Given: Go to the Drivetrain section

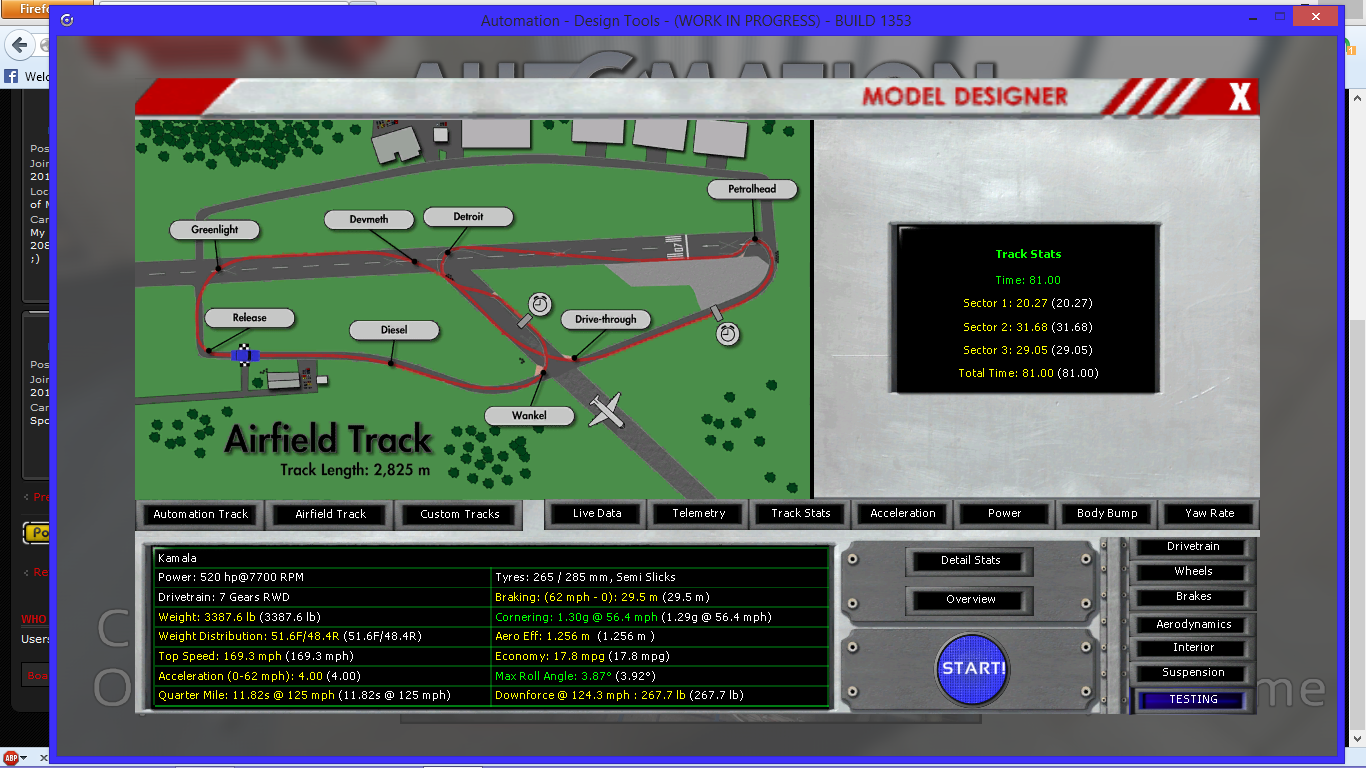Looking at the screenshot, I should tap(1193, 547).
